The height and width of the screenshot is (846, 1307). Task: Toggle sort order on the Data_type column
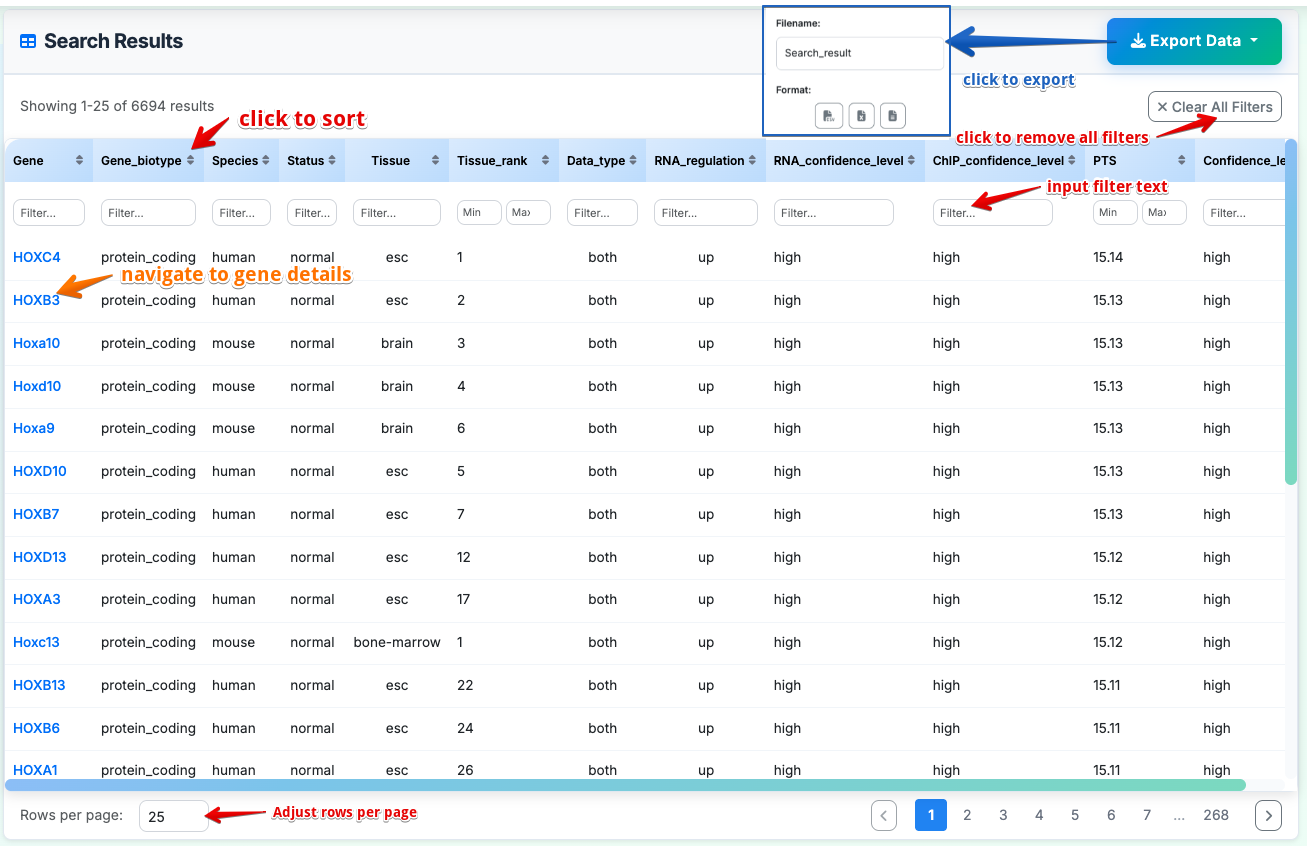[x=633, y=160]
